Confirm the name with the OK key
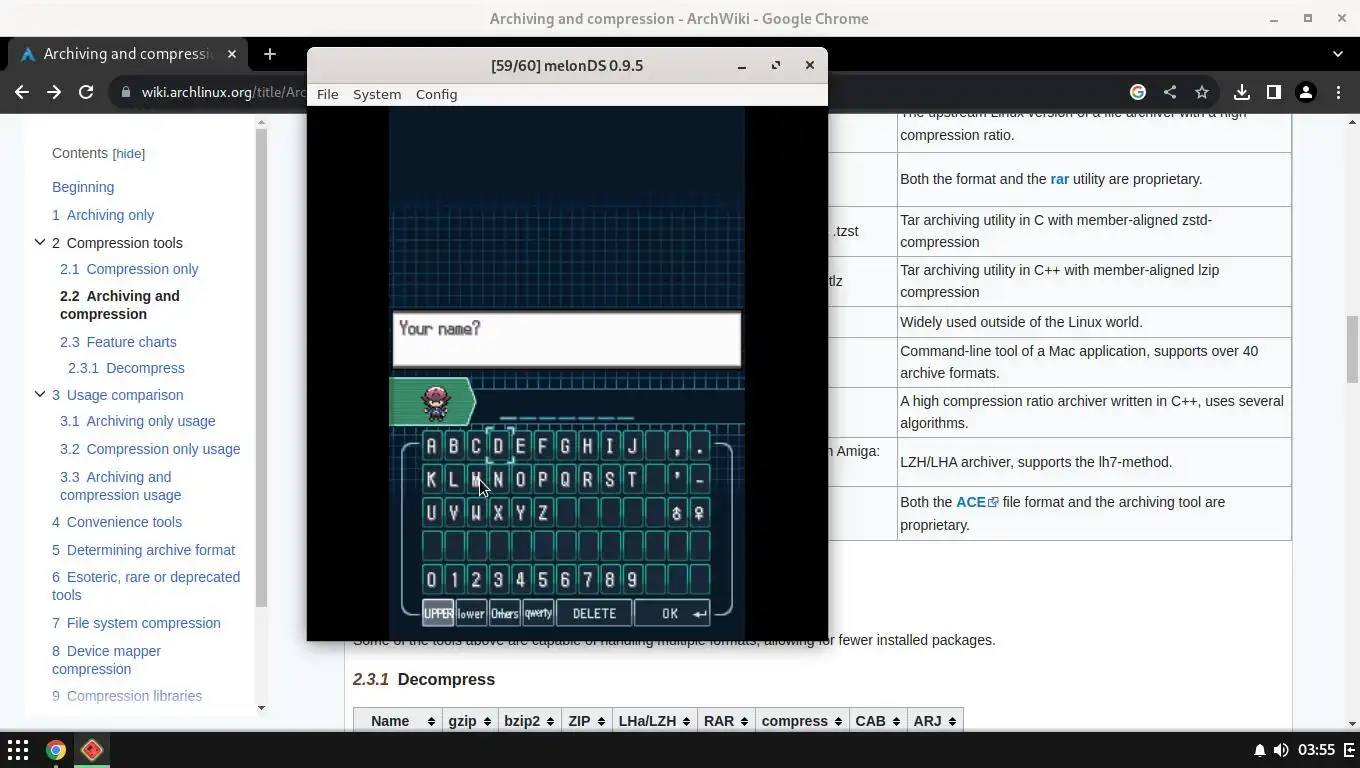Viewport: 1360px width, 768px height. coord(672,613)
